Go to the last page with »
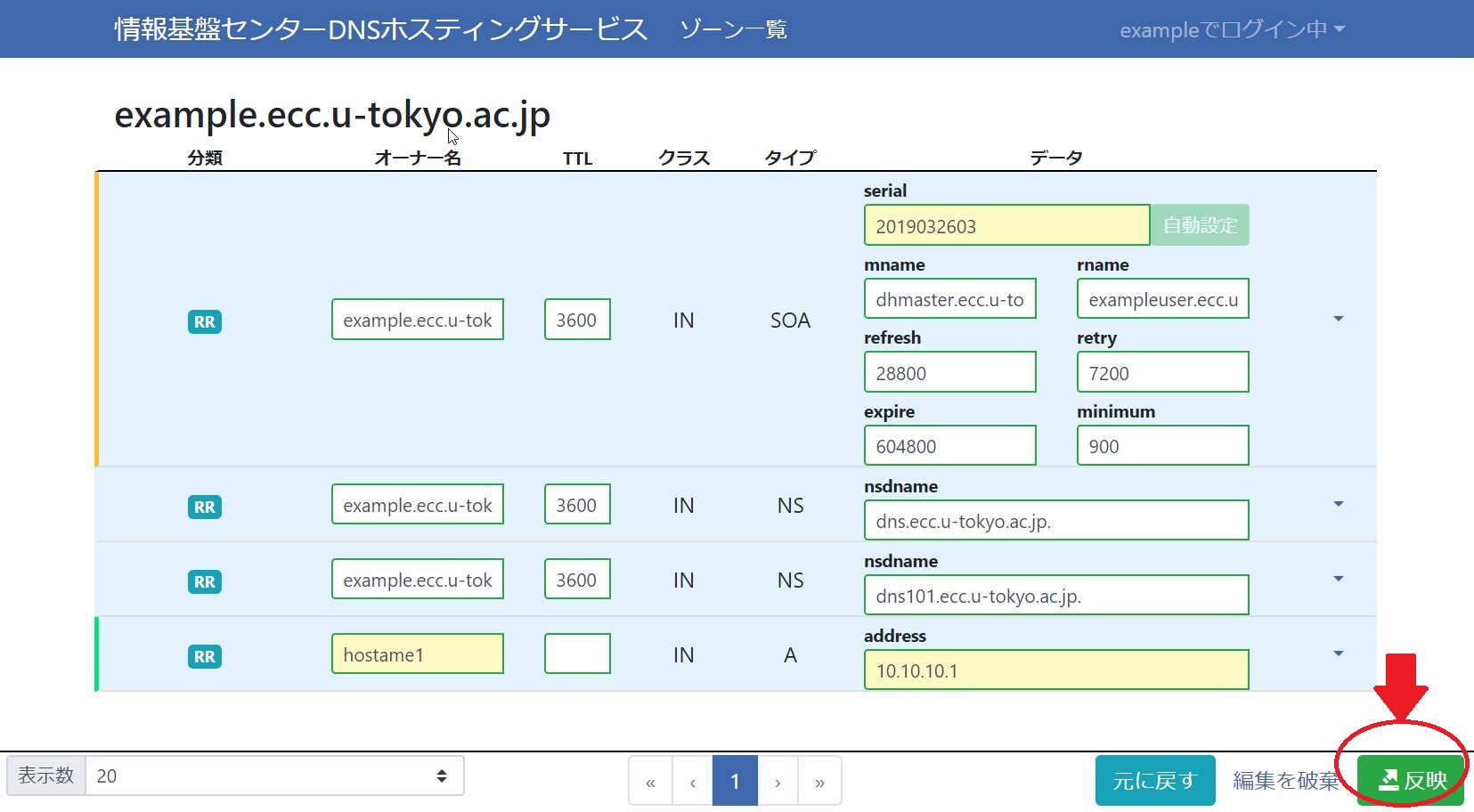 pyautogui.click(x=819, y=781)
